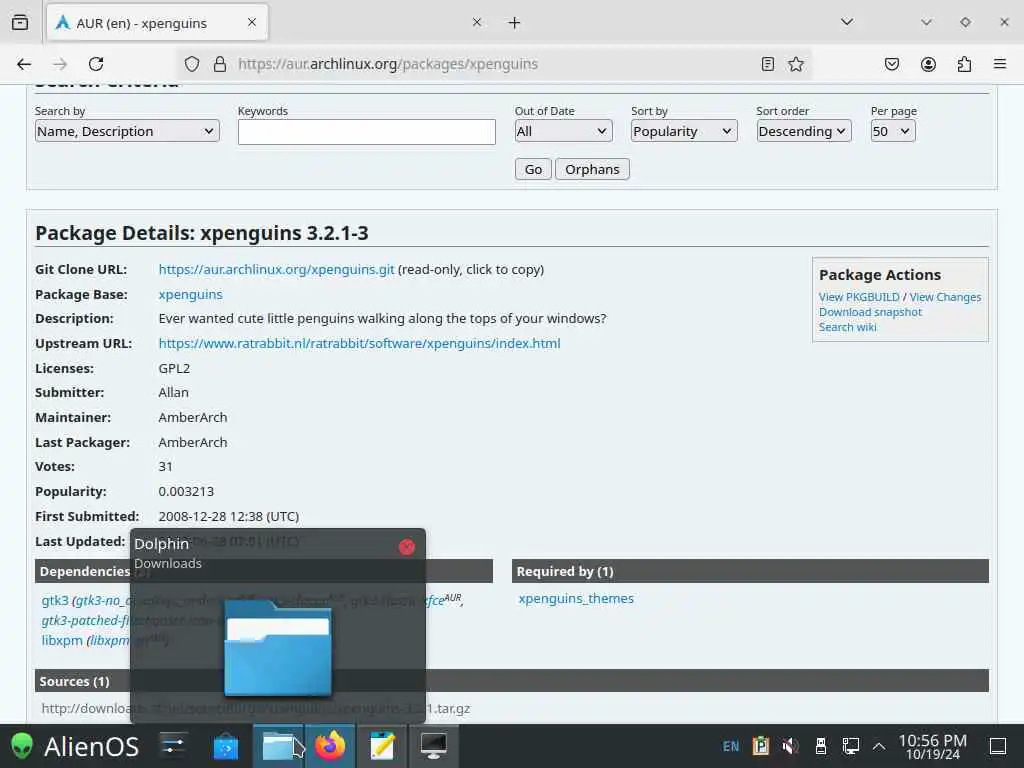Click the View Changes link
Screen dimensions: 1024x768
coord(945,297)
